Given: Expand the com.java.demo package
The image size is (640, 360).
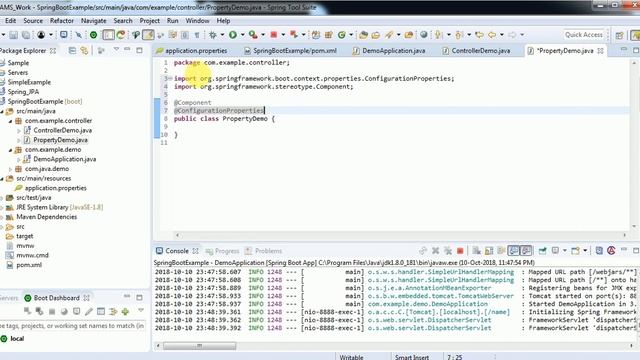Looking at the screenshot, I should 11,169.
